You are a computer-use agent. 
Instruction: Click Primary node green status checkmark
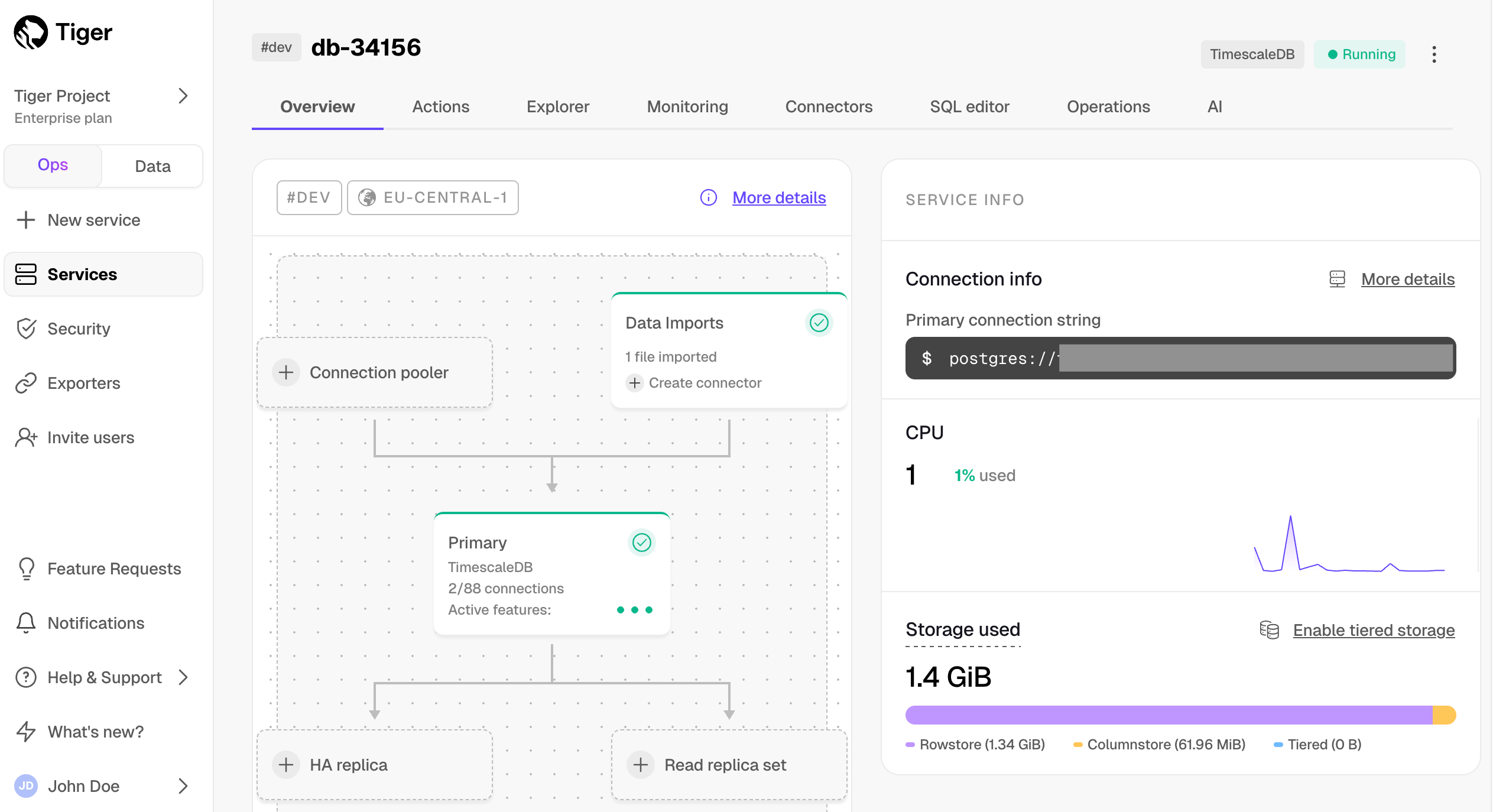point(641,543)
